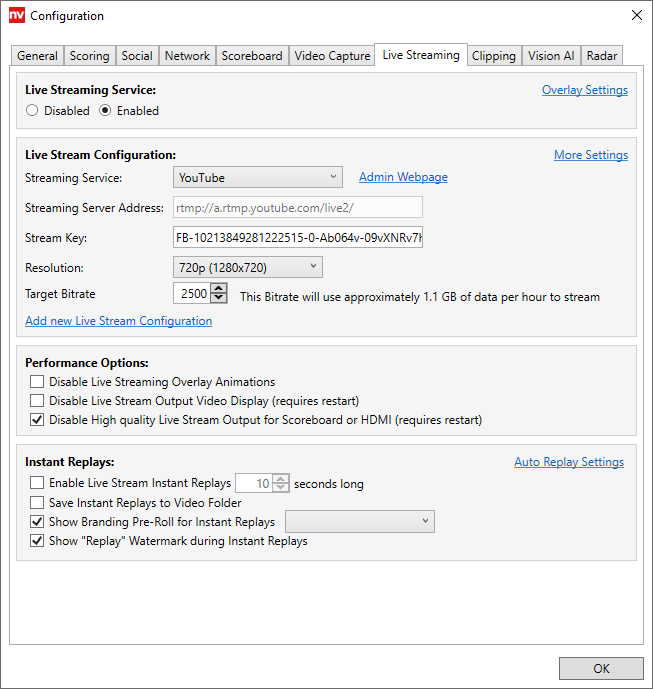Select the Disabled radio button
The height and width of the screenshot is (689, 653).
[x=33, y=111]
